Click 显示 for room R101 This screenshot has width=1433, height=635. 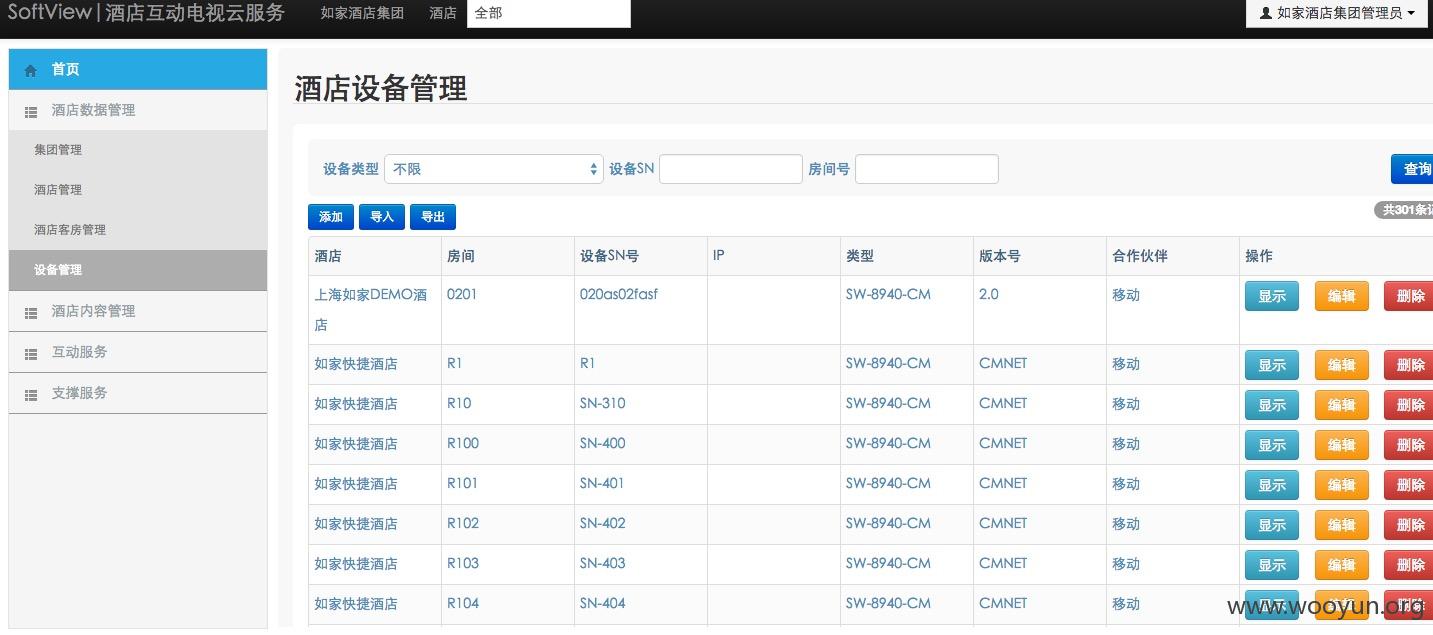[x=1272, y=485]
